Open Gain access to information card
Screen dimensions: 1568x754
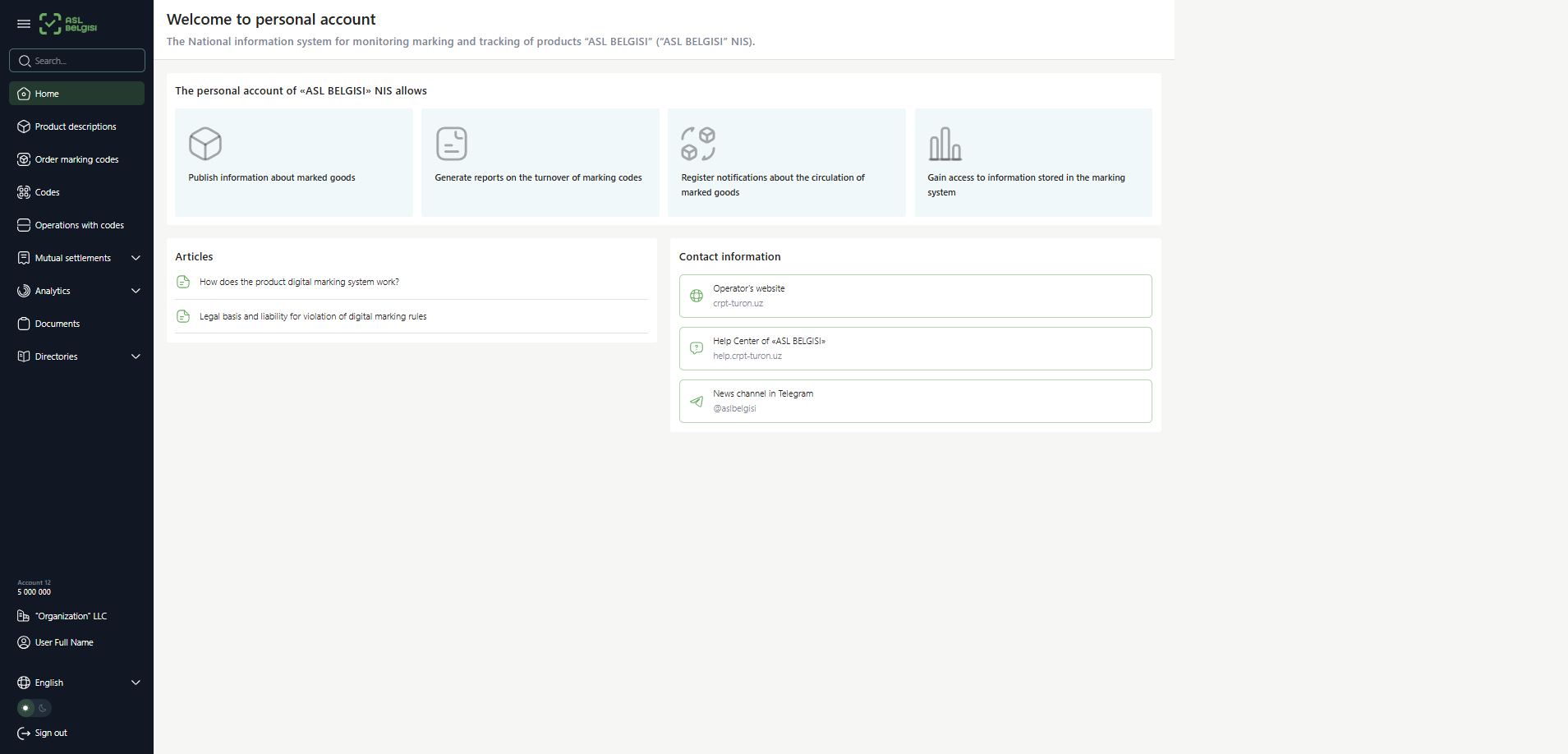pyautogui.click(x=1033, y=163)
